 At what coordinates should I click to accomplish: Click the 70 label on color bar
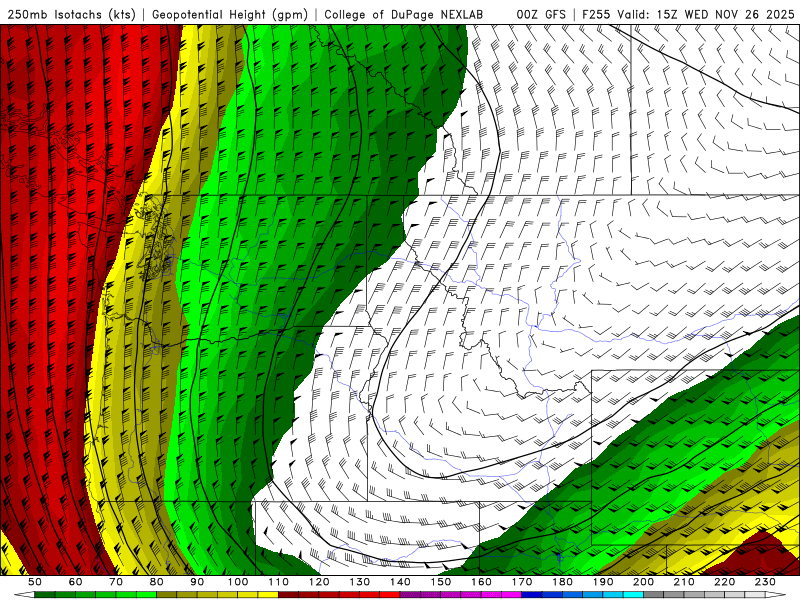(116, 582)
